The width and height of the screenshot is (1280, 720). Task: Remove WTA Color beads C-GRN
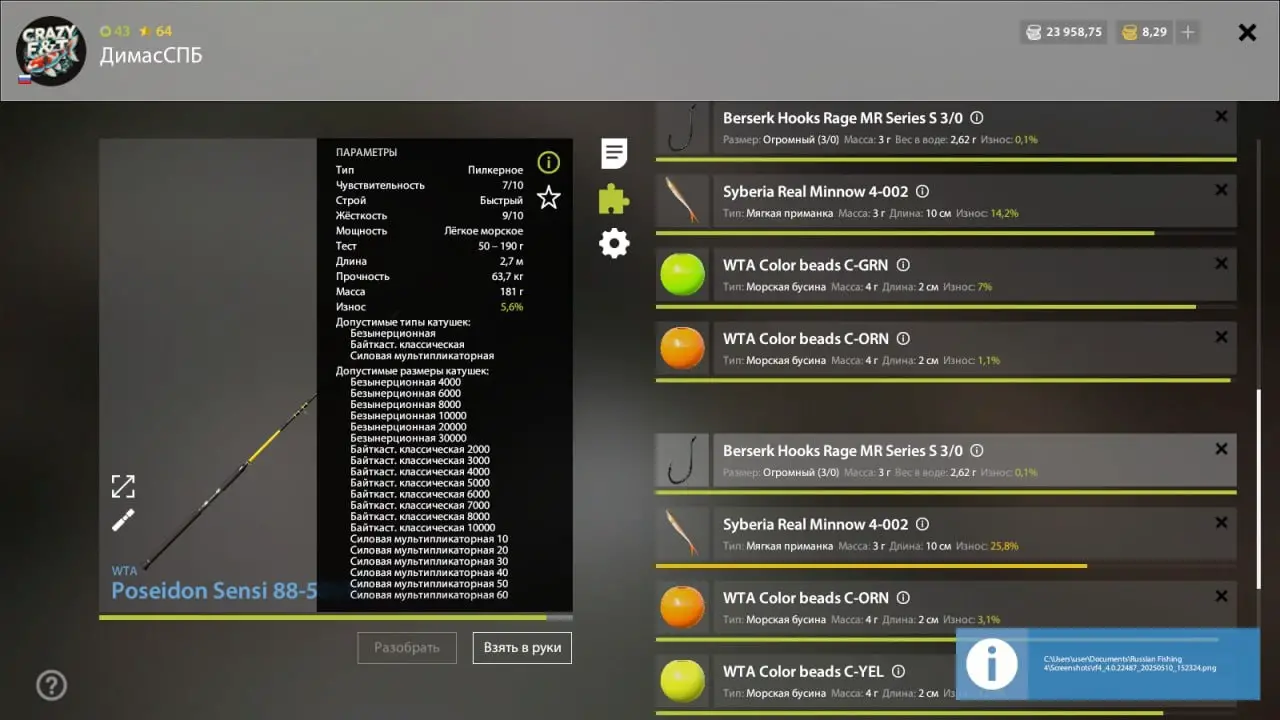[1221, 264]
